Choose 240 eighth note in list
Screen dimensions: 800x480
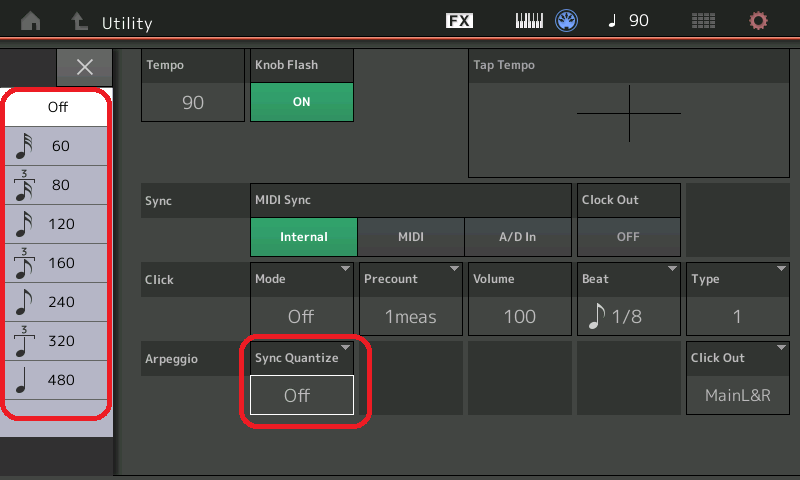58,302
